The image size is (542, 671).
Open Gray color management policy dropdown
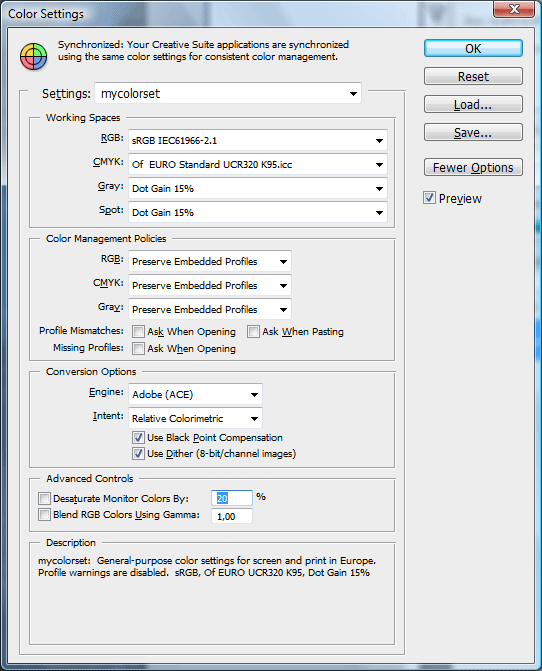[x=210, y=309]
